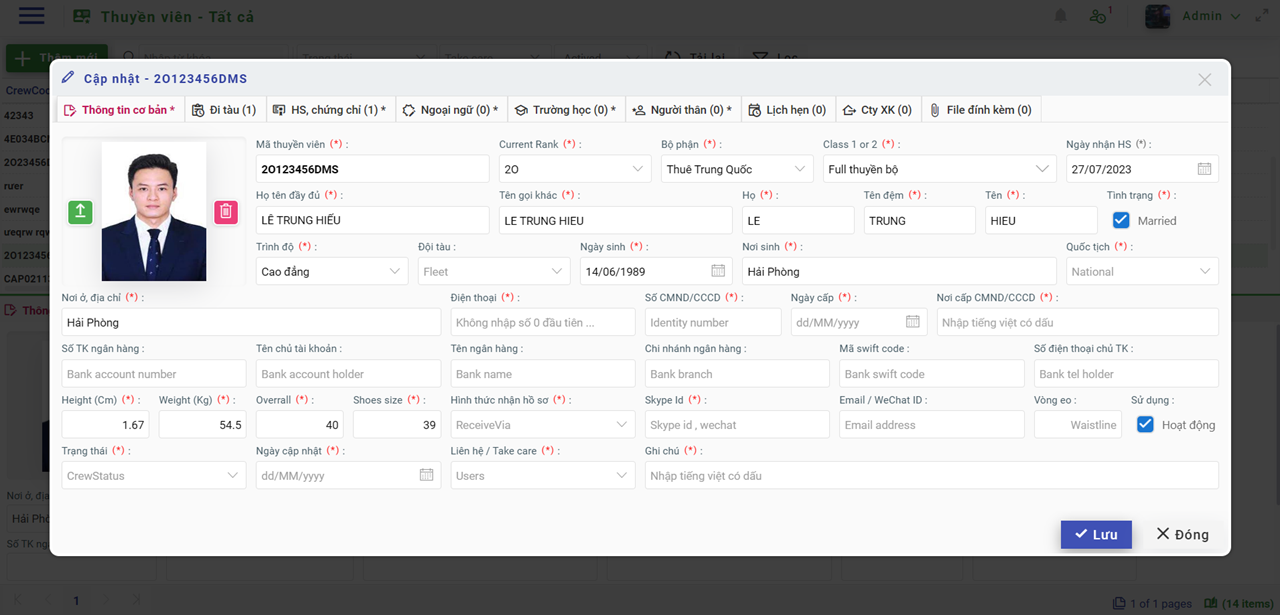Uncheck the Married checkbox

1121,220
